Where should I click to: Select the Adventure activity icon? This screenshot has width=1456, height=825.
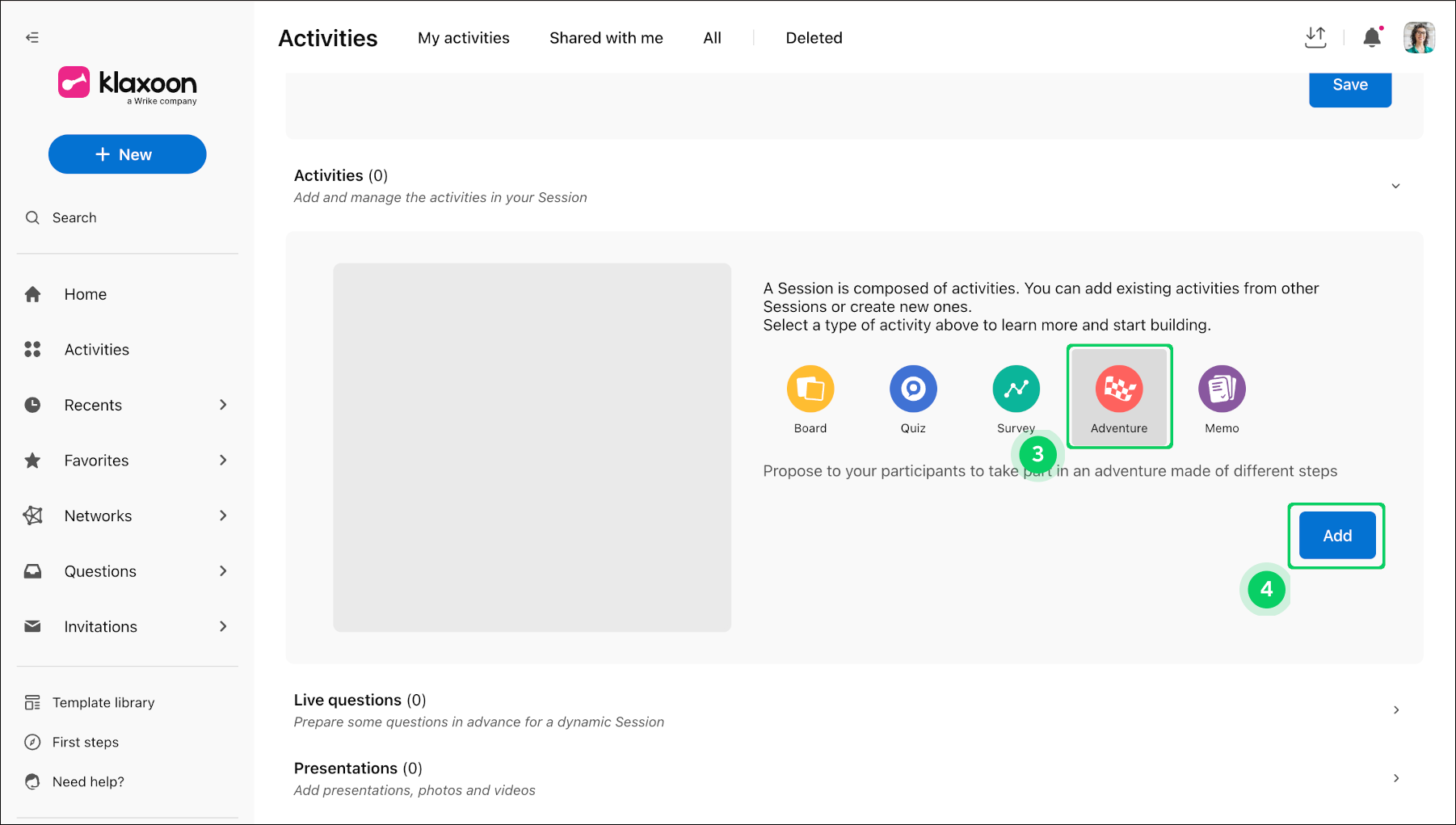pos(1119,389)
